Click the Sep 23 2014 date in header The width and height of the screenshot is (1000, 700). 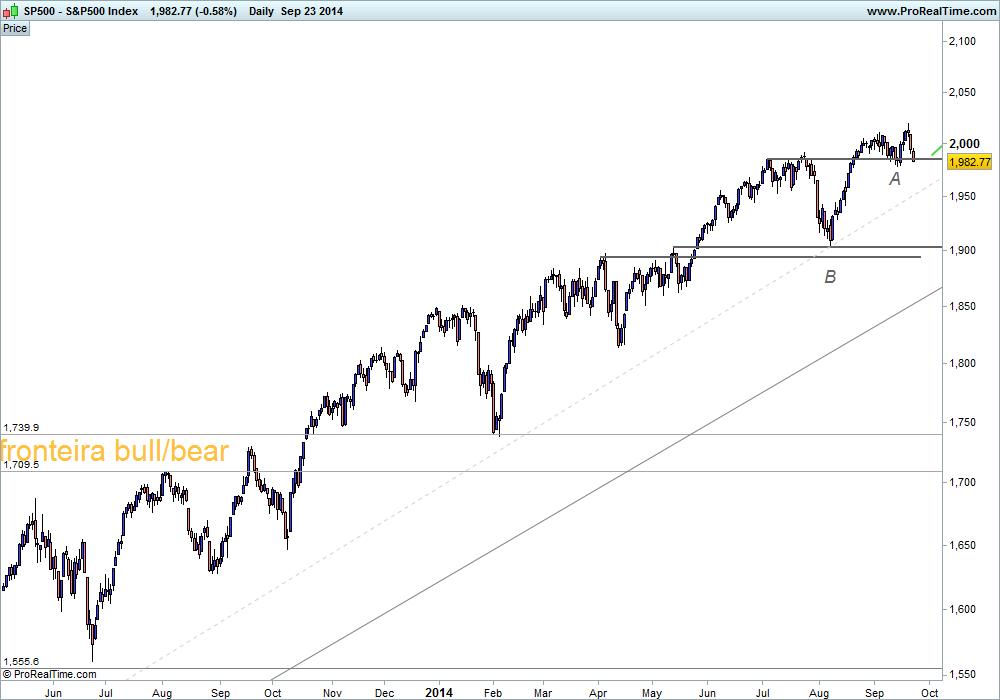(312, 11)
